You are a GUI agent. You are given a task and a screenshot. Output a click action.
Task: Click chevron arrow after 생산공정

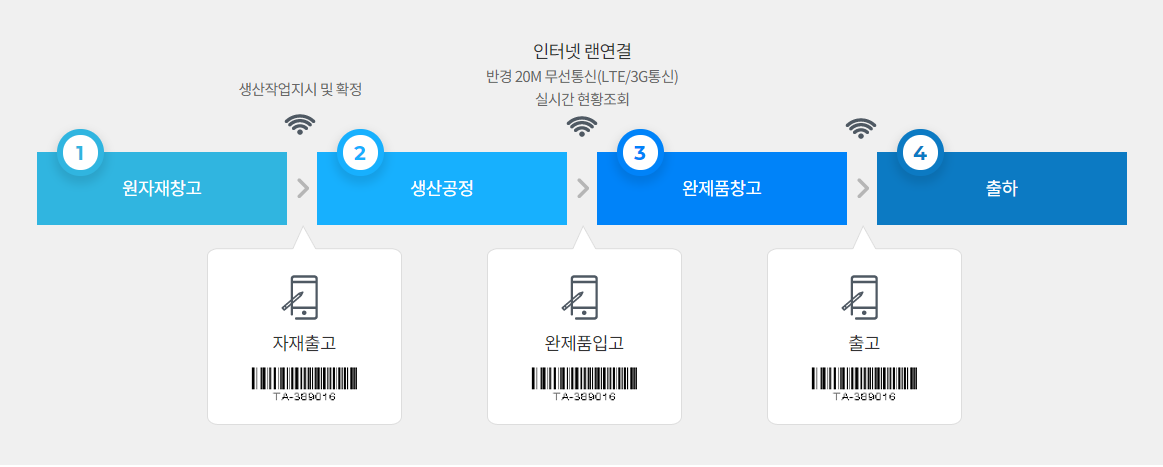pyautogui.click(x=583, y=188)
